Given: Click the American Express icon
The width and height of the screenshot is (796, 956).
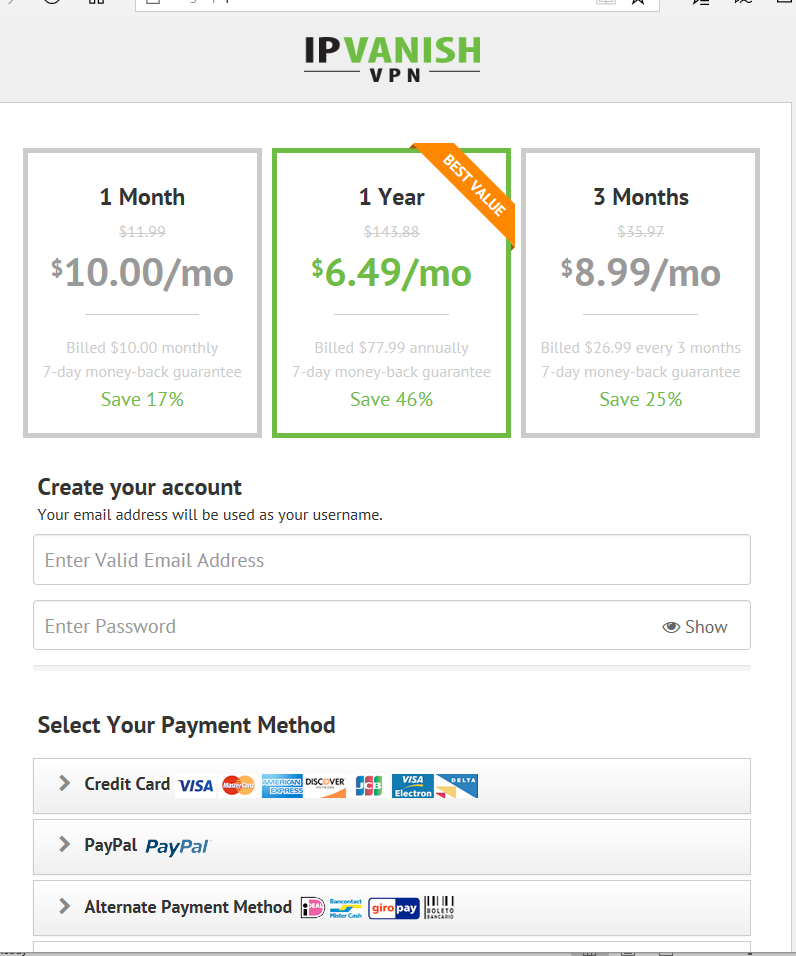Looking at the screenshot, I should tap(282, 786).
